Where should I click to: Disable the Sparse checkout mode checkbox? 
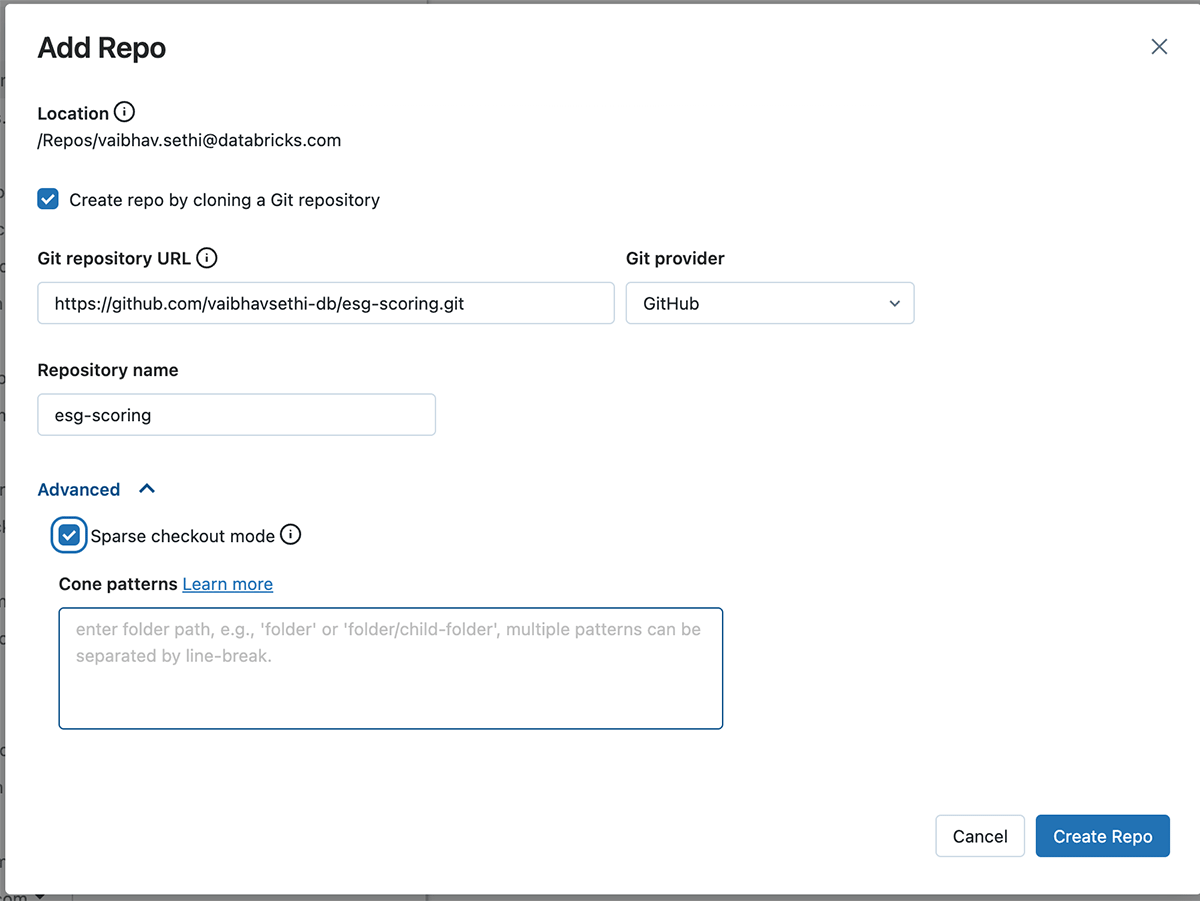69,536
